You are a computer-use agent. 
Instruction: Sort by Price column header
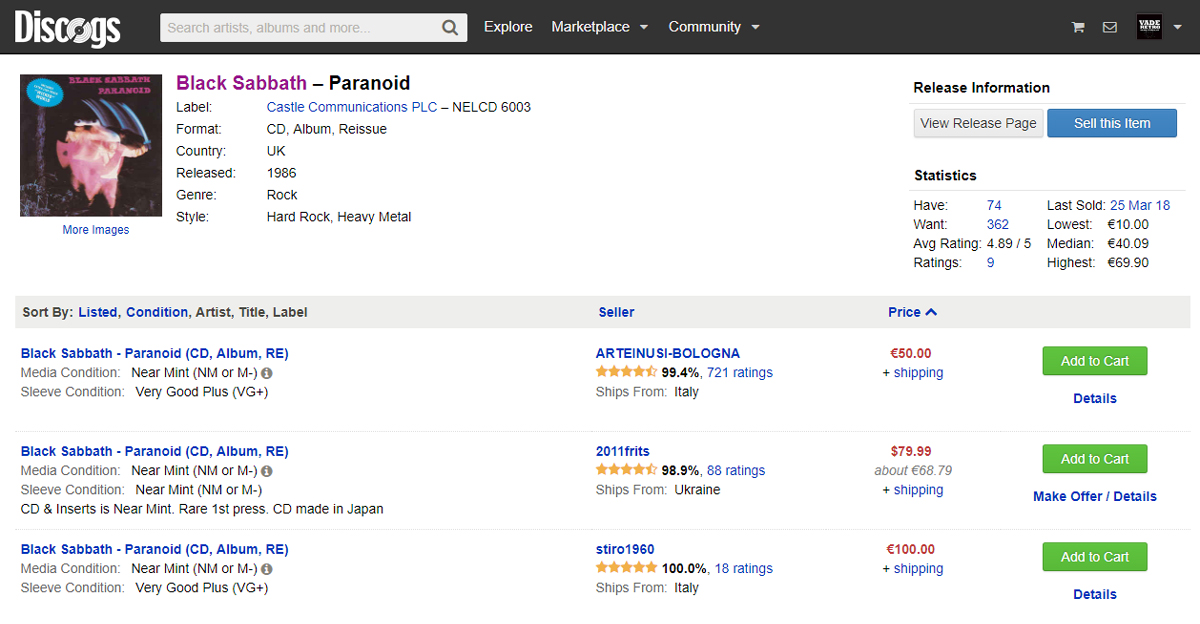point(904,312)
